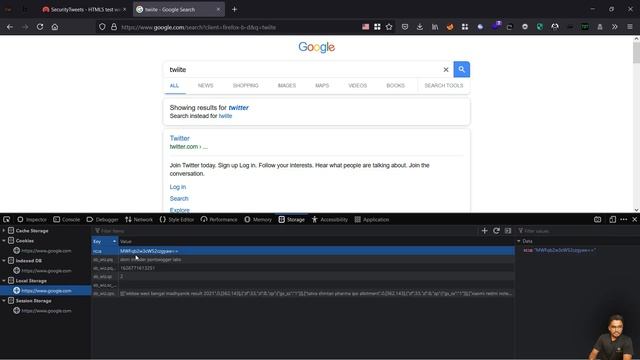640x360 pixels.
Task: Open the Twitter 'Search' sitelink
Action: click(x=179, y=199)
